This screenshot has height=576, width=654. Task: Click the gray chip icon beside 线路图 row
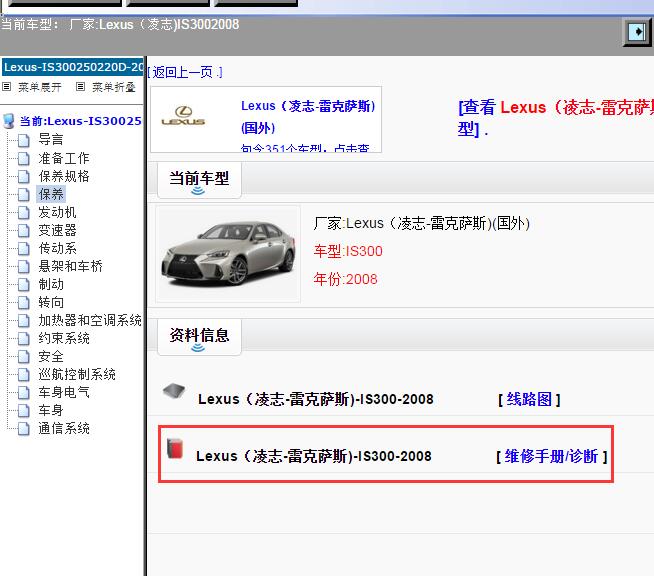174,391
